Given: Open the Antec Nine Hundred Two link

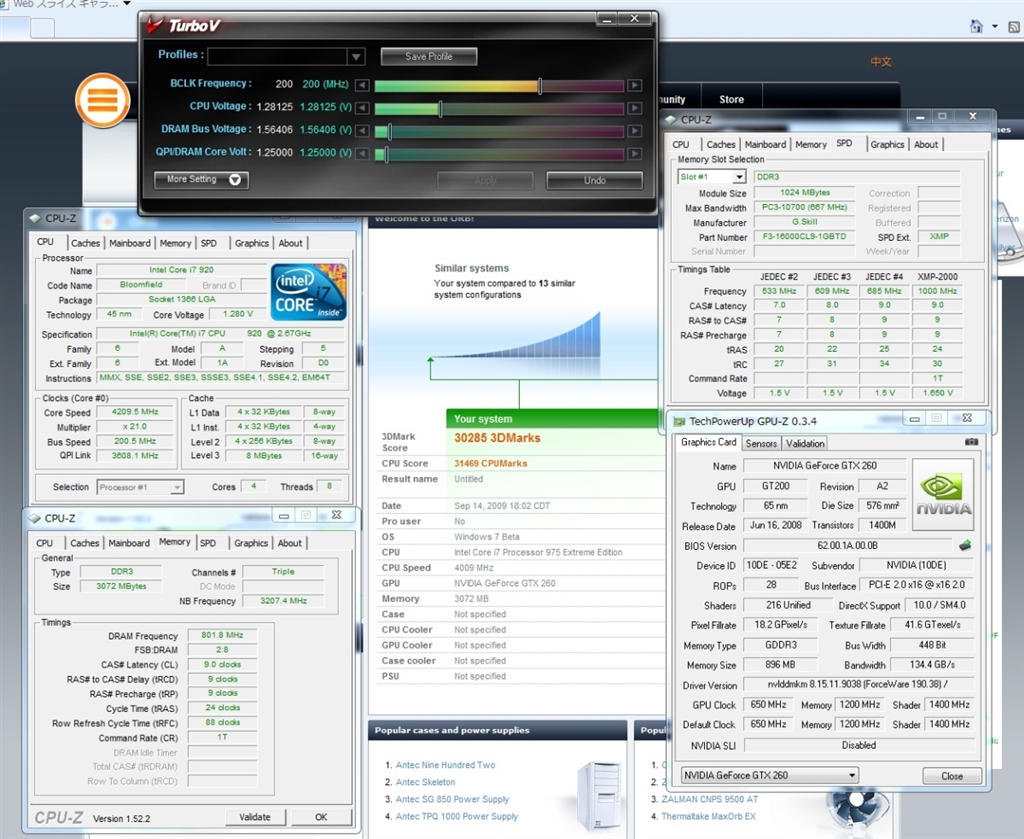Looking at the screenshot, I should point(445,765).
